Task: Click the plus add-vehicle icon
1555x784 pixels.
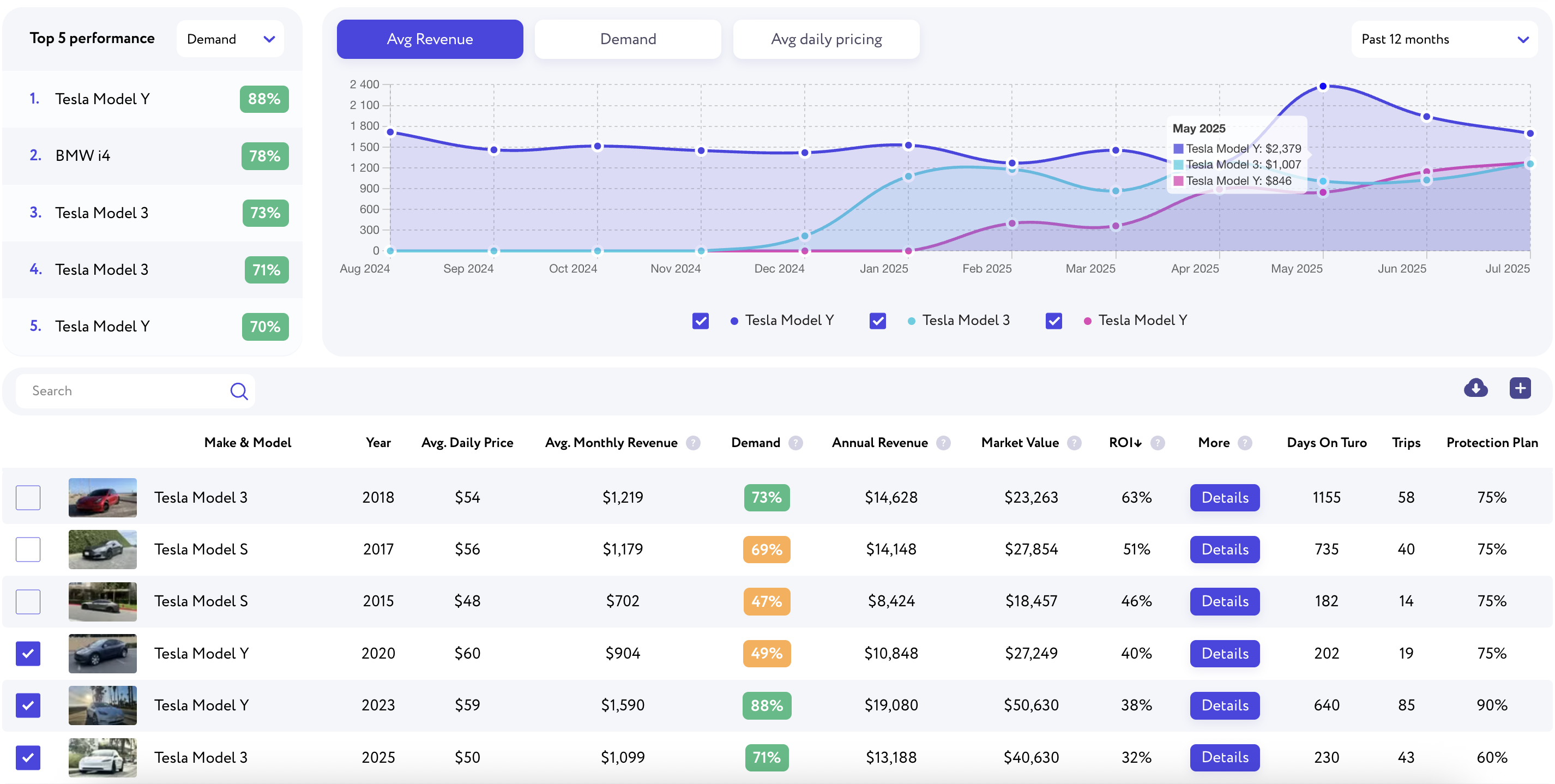Action: pos(1520,388)
